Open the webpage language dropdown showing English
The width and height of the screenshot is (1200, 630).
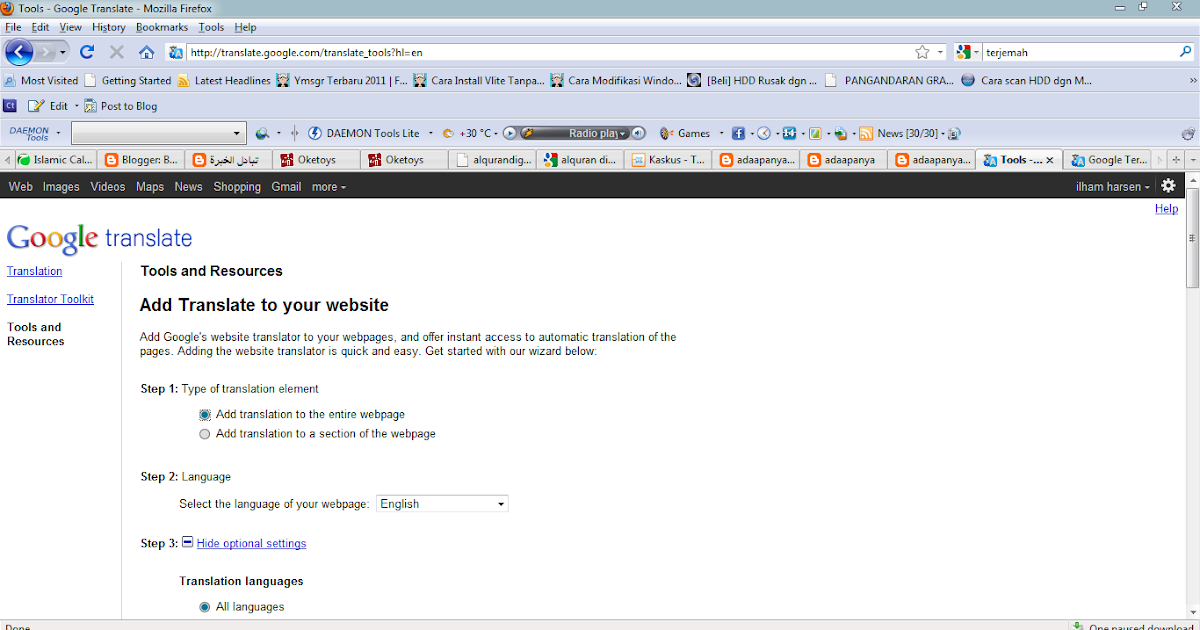pos(442,504)
